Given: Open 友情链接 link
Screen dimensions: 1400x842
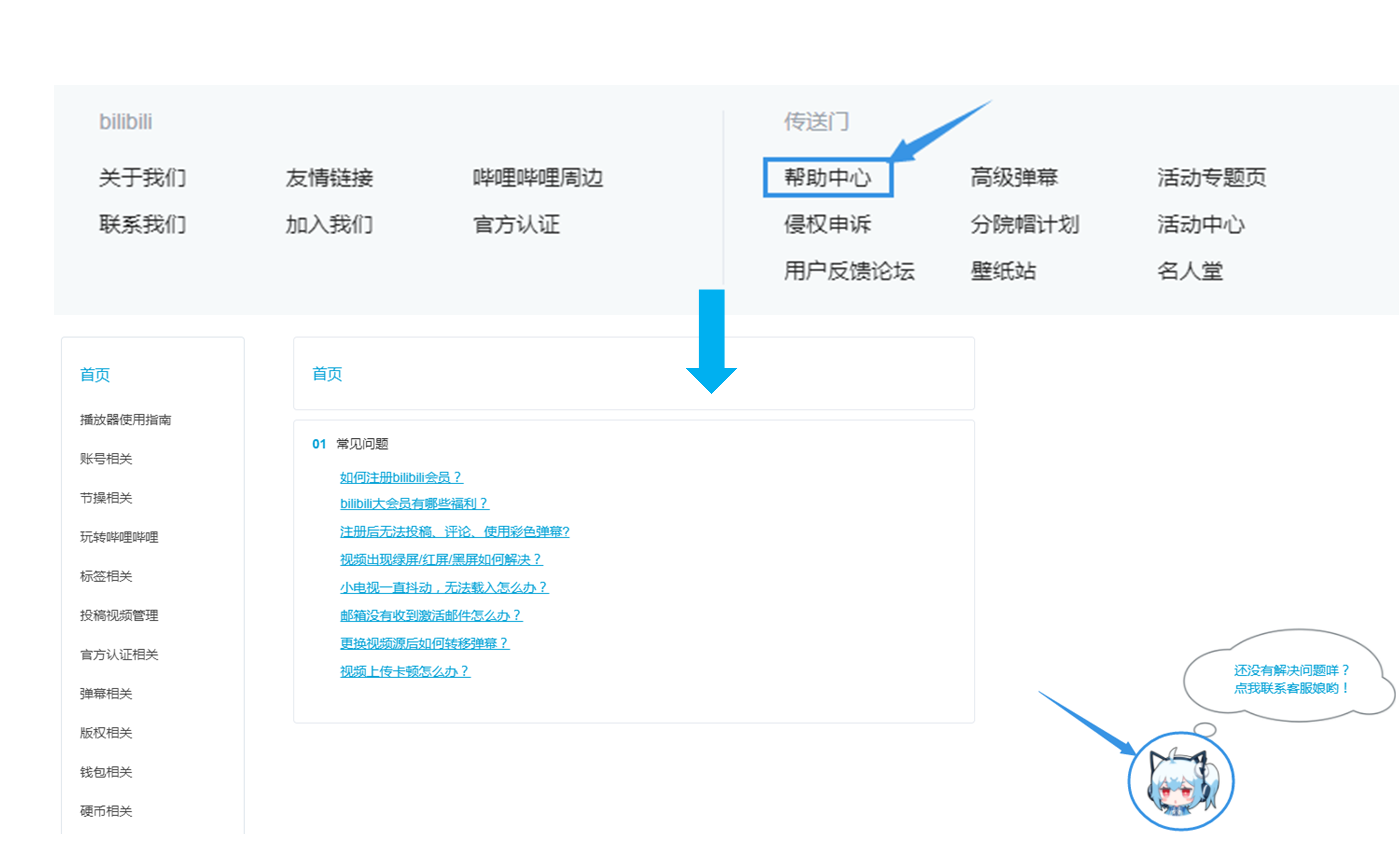Looking at the screenshot, I should (x=329, y=178).
